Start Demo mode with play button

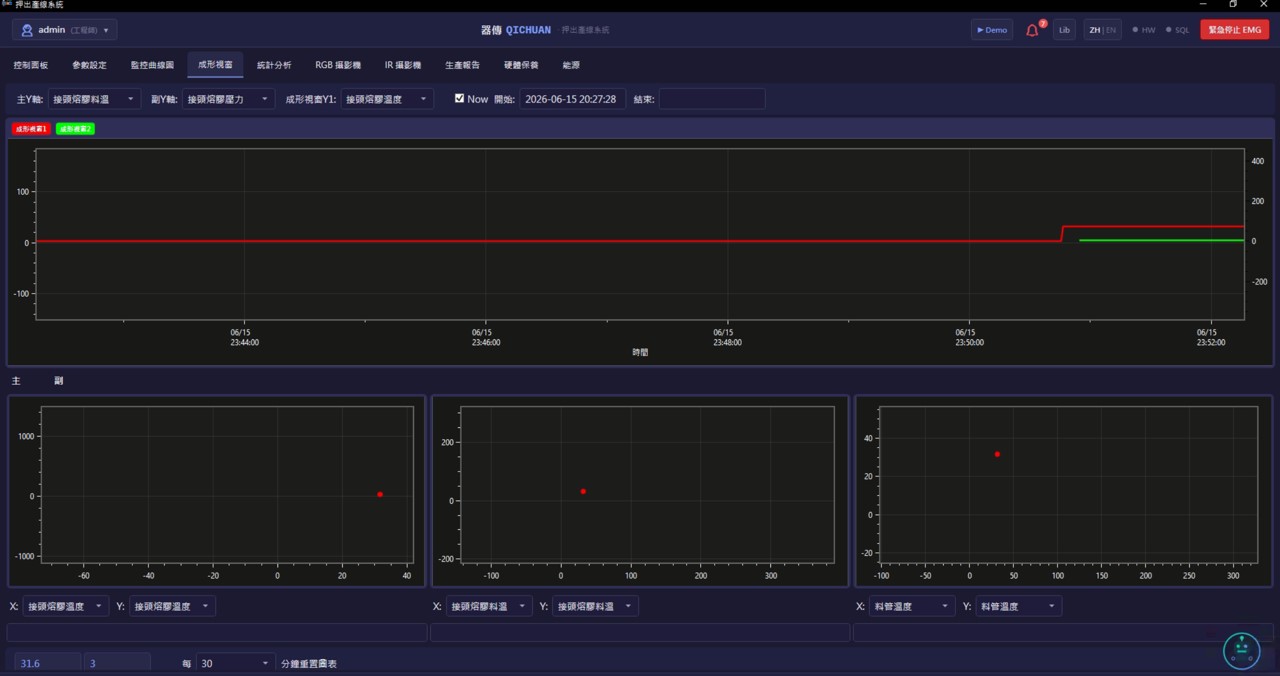991,30
